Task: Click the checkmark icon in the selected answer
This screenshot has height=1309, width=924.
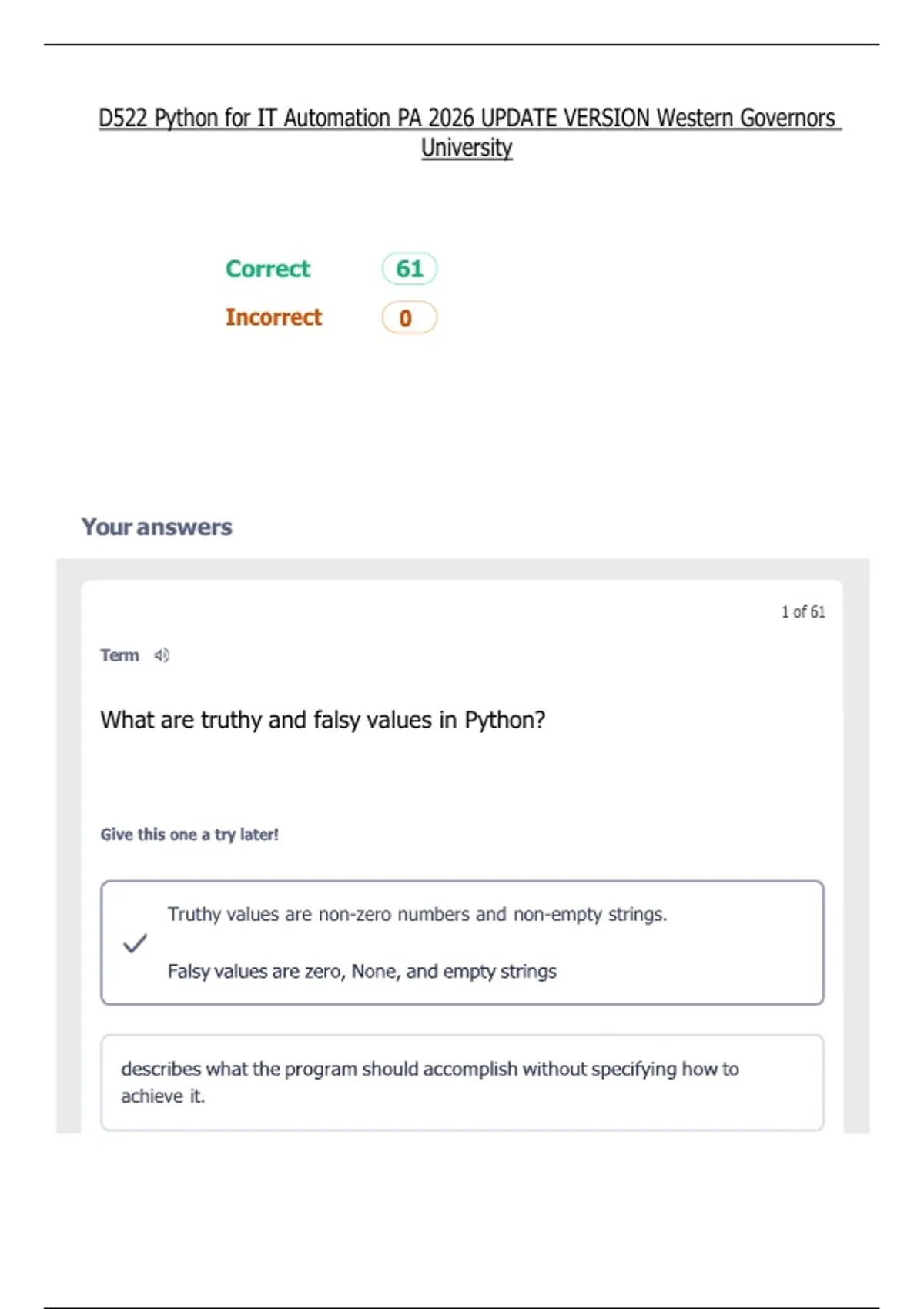Action: [x=135, y=943]
